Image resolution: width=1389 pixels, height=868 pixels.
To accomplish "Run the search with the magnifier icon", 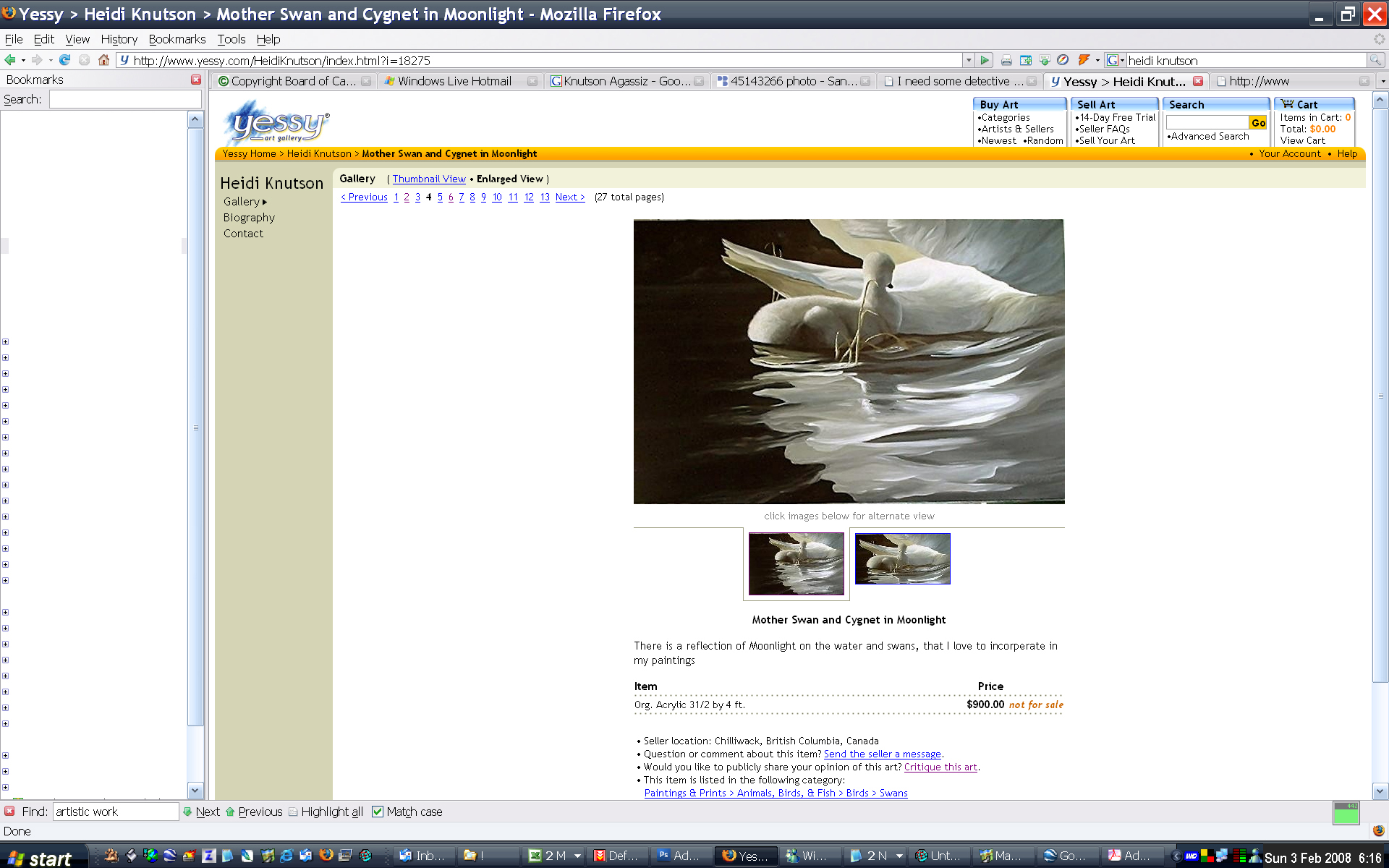I will [x=1375, y=61].
